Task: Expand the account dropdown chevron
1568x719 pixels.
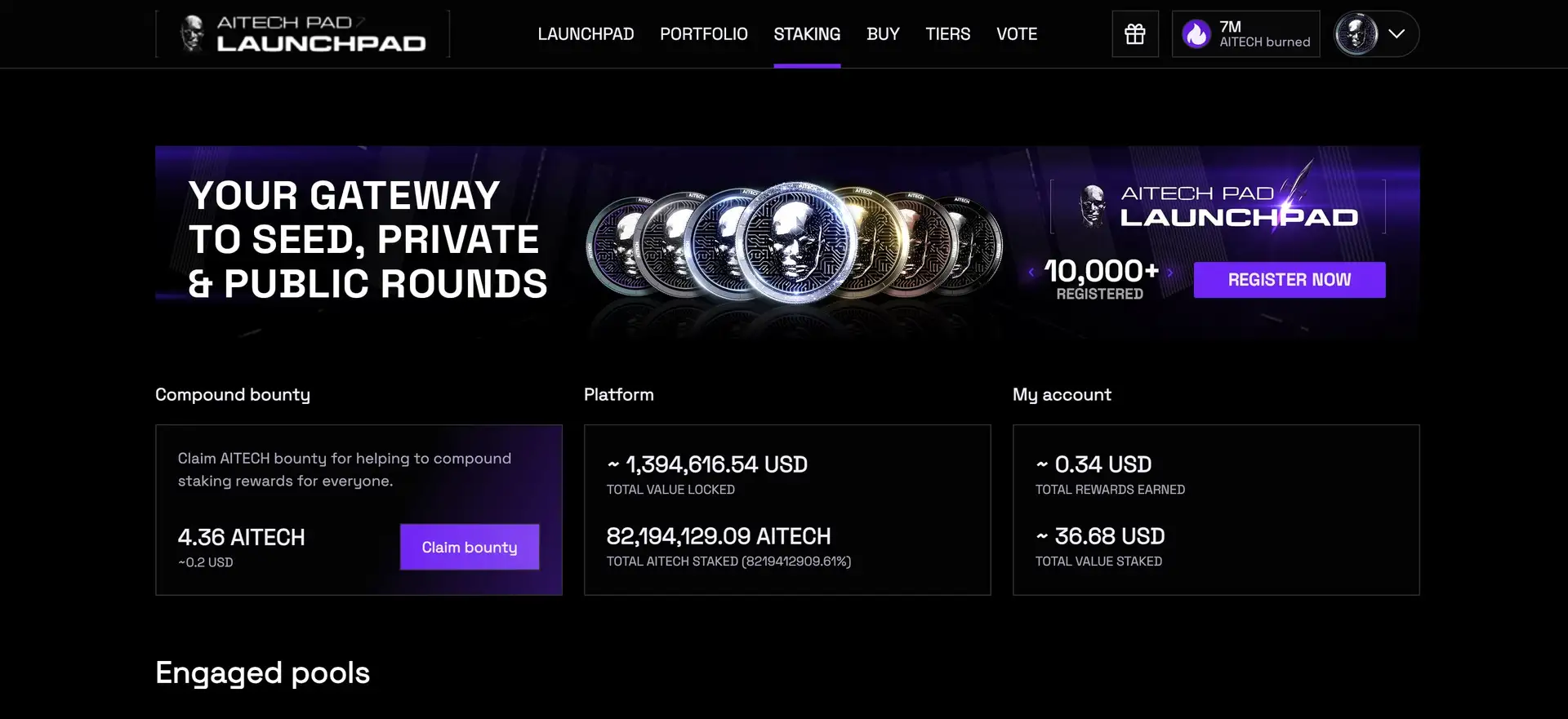Action: 1396,34
